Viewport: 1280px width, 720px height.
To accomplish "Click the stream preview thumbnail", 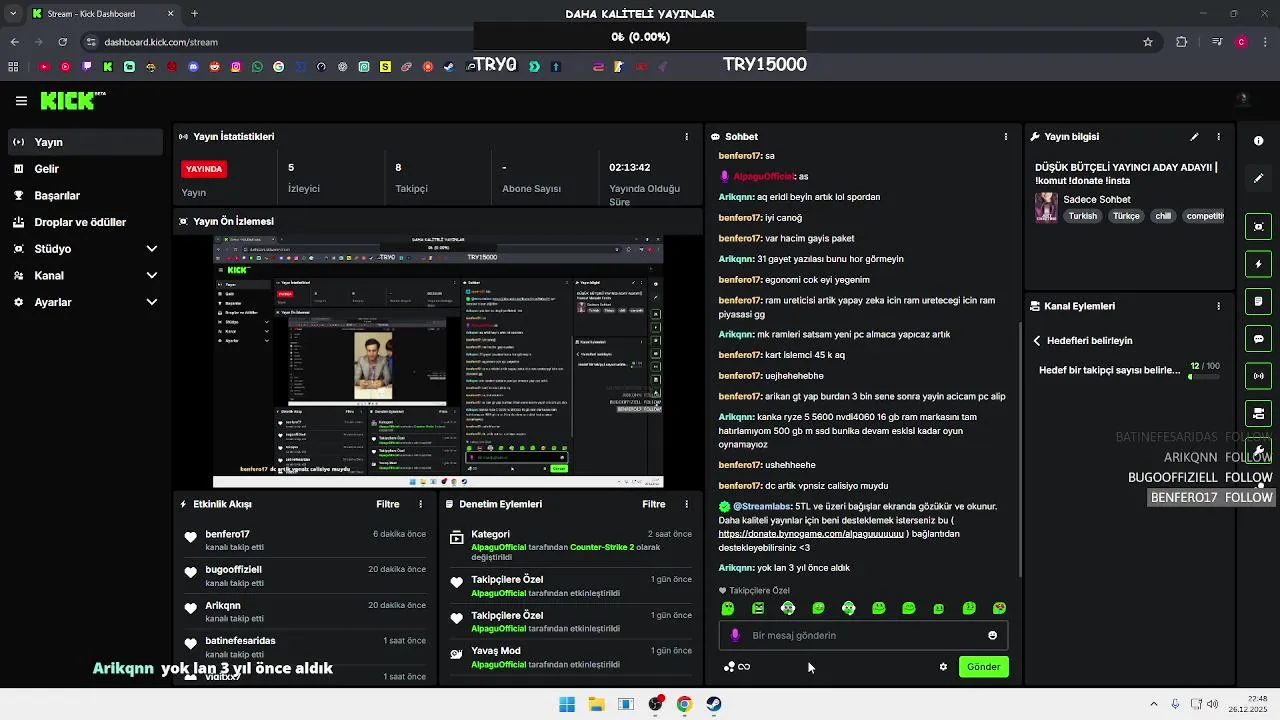I will tap(438, 362).
